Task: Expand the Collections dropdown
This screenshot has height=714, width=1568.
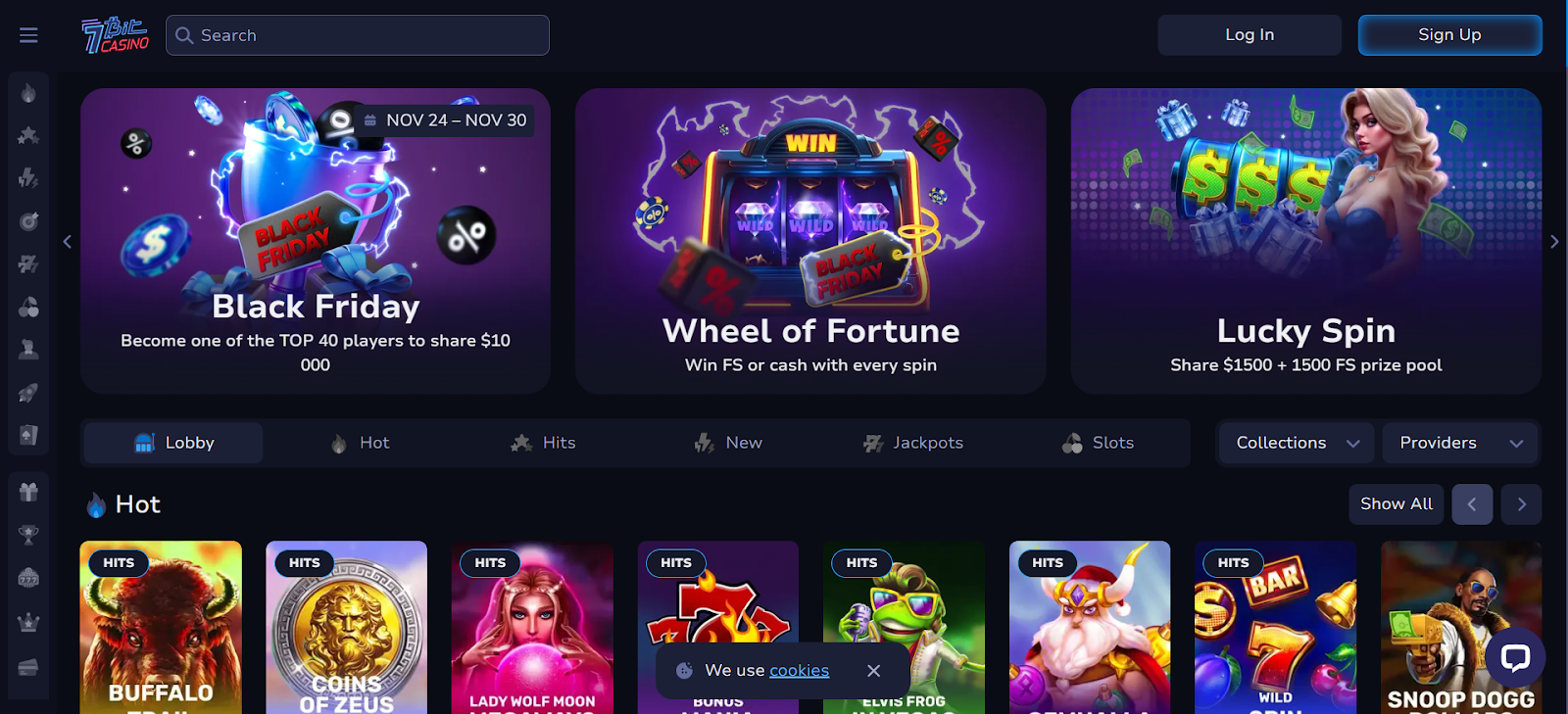Action: pos(1297,443)
